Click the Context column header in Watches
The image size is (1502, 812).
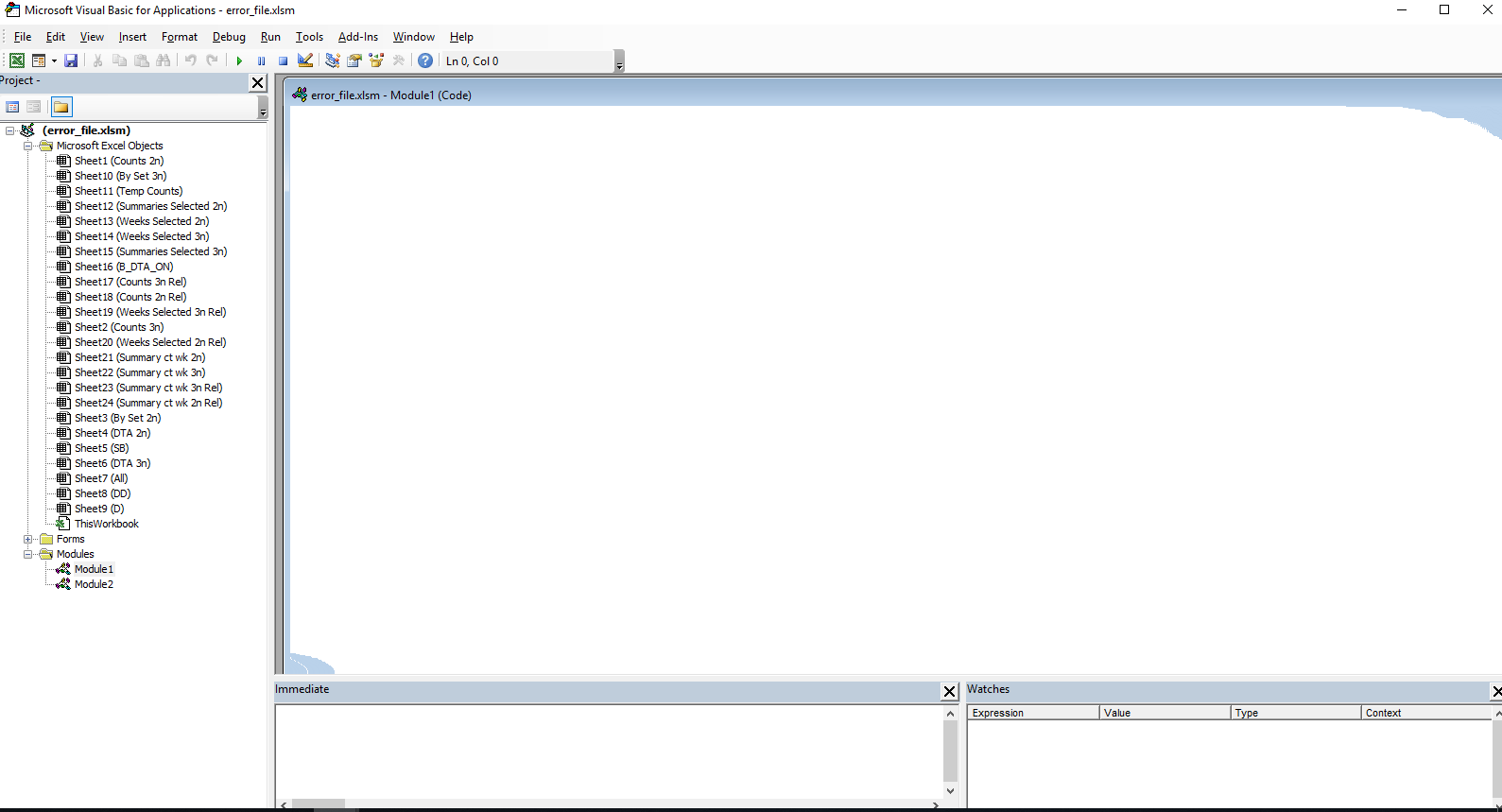pyautogui.click(x=1426, y=713)
